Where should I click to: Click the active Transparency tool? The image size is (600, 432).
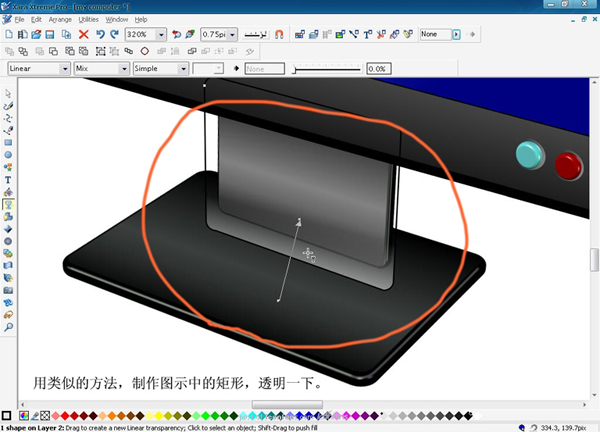pyautogui.click(x=8, y=204)
